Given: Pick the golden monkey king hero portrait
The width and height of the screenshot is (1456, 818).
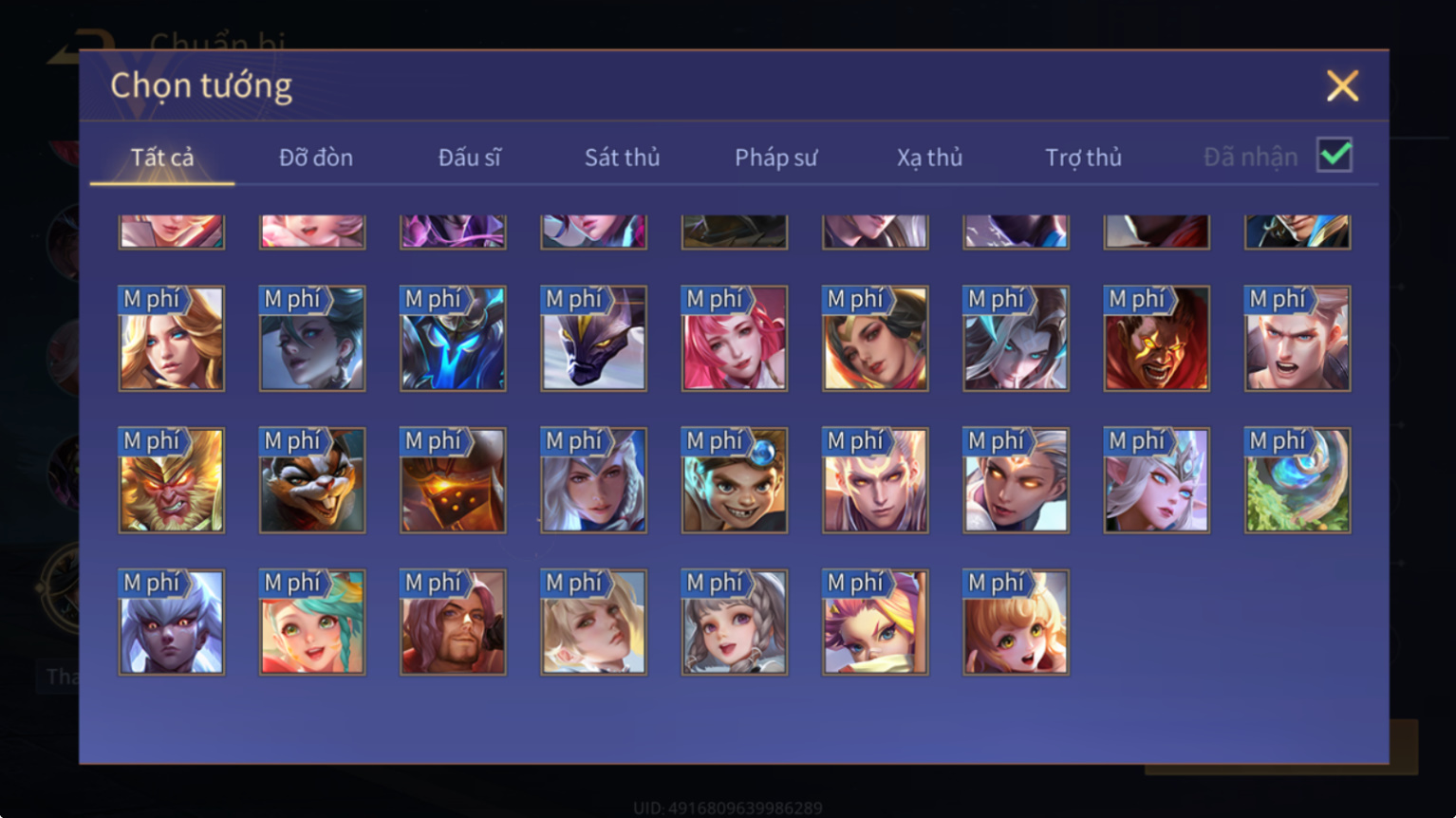Looking at the screenshot, I should pos(172,480).
